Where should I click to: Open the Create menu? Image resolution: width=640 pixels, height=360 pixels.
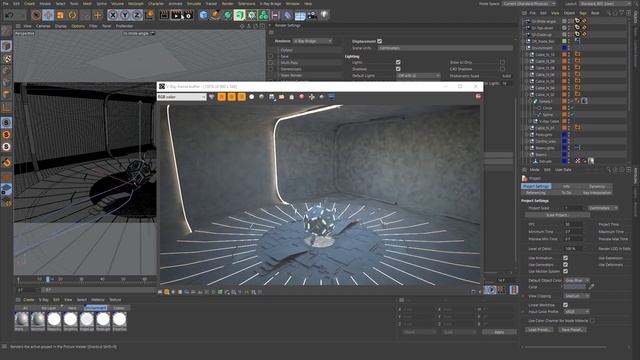(29, 3)
